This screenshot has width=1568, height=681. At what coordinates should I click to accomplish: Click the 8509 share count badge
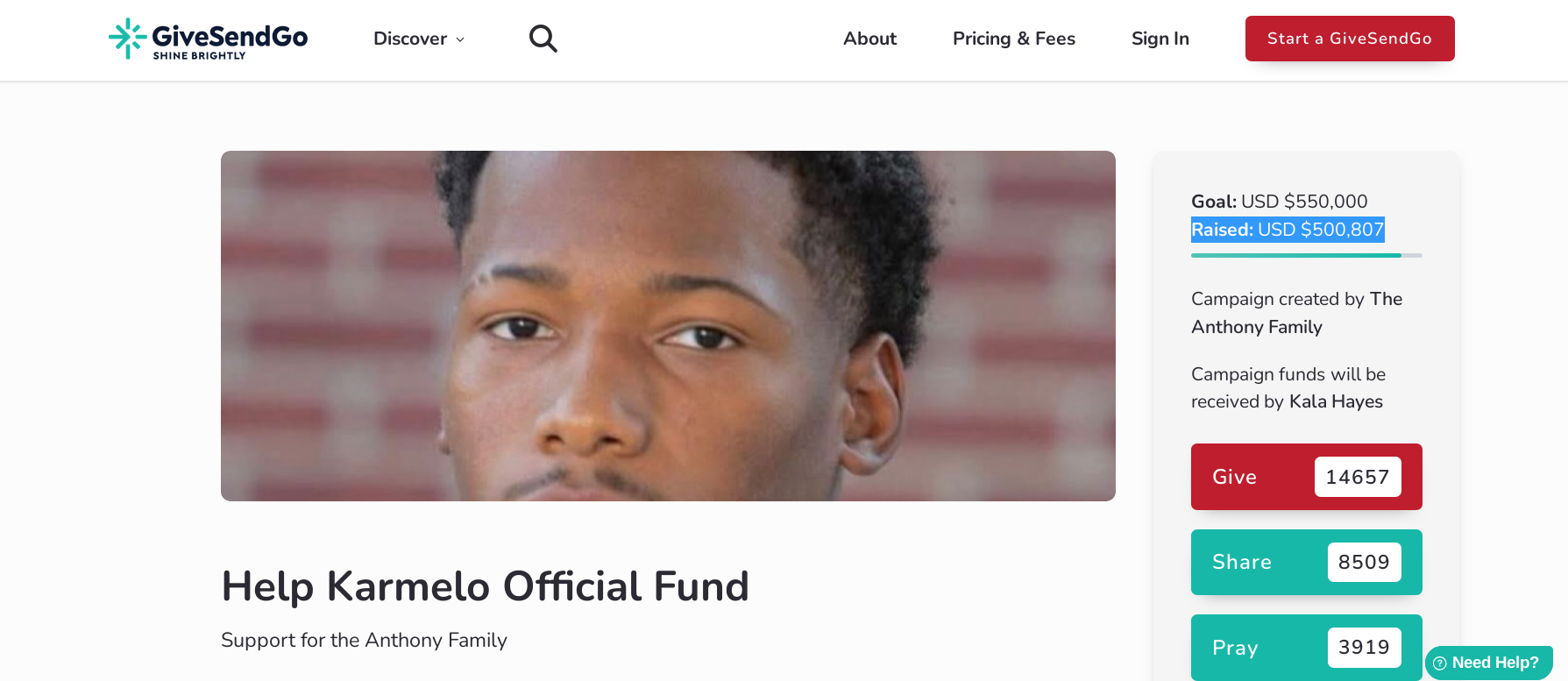point(1364,562)
